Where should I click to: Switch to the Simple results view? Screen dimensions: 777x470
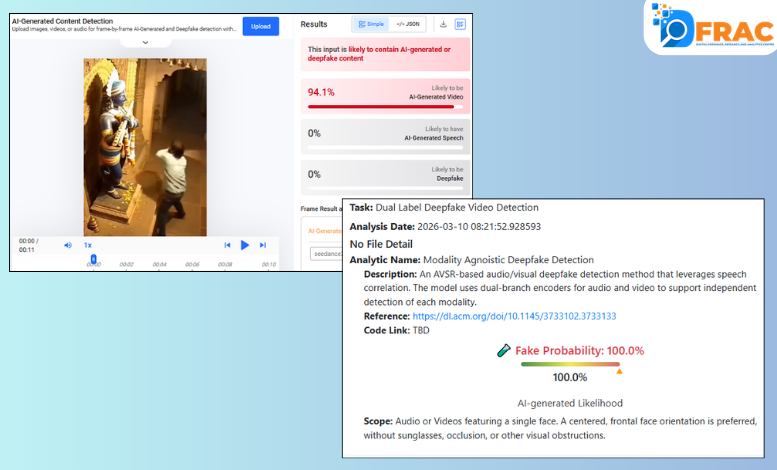370,23
